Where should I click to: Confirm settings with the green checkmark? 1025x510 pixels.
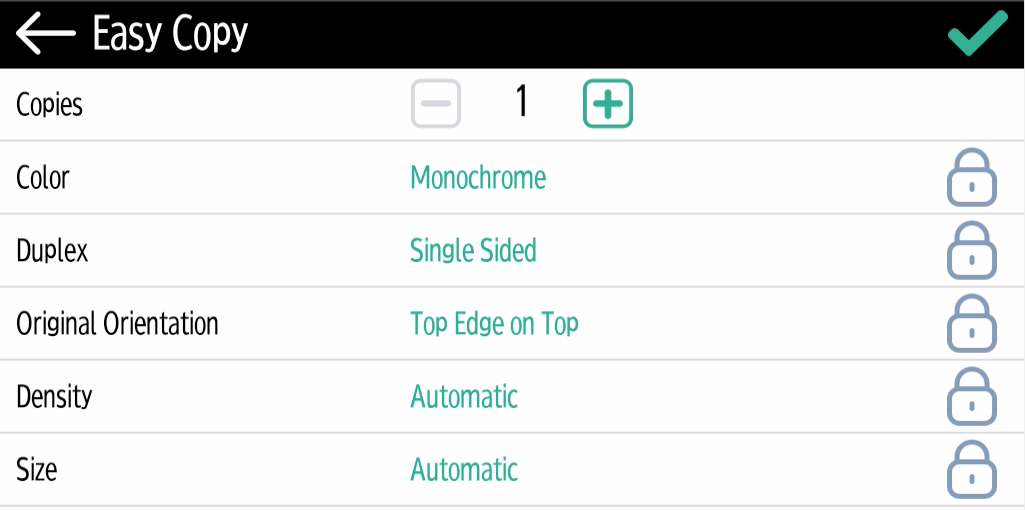pyautogui.click(x=977, y=34)
